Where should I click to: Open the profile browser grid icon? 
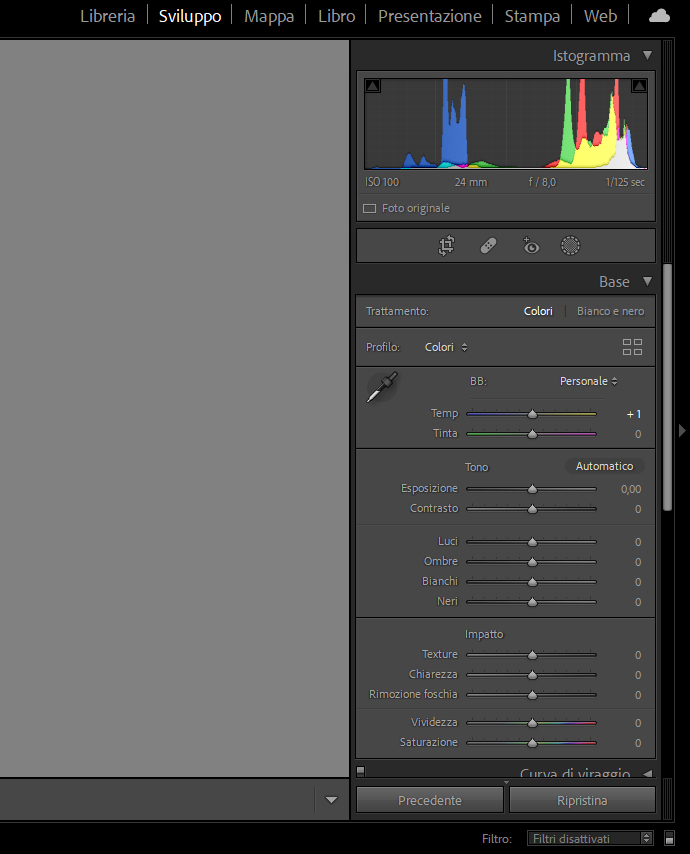(x=632, y=347)
